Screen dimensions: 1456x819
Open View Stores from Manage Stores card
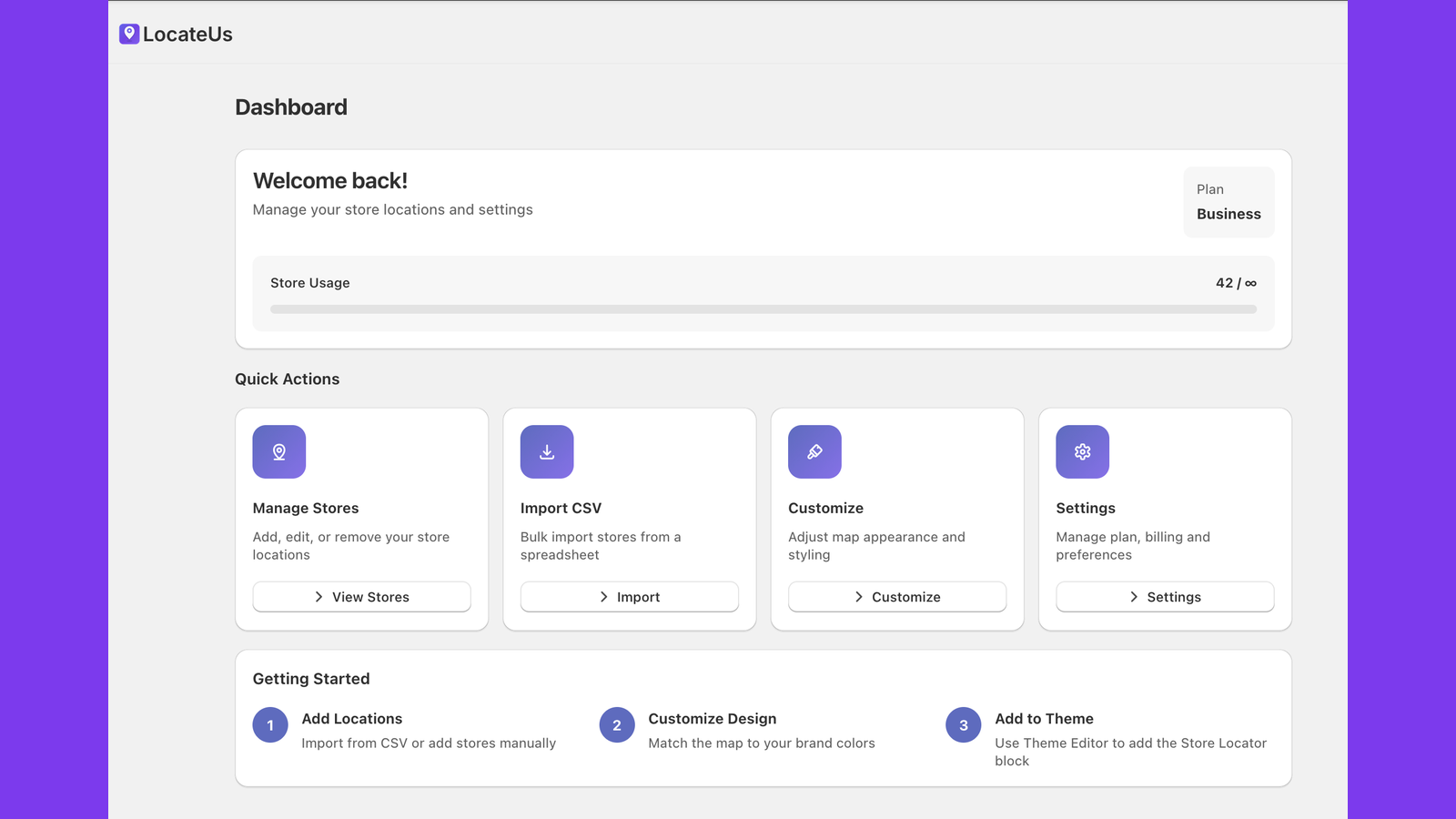361,597
